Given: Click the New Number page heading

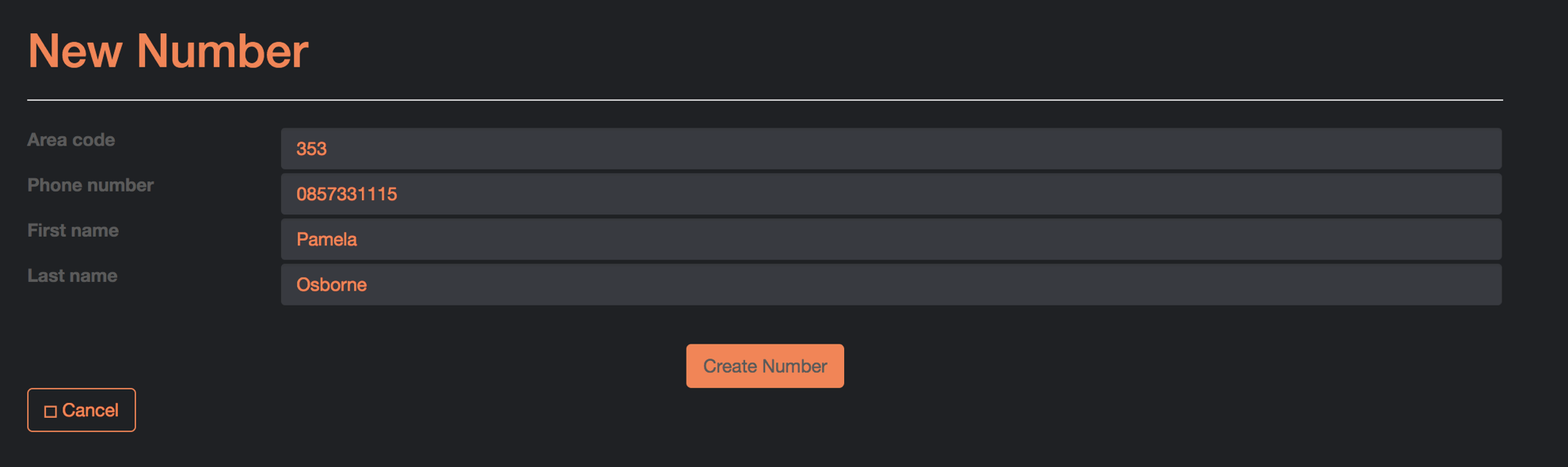Looking at the screenshot, I should [168, 51].
